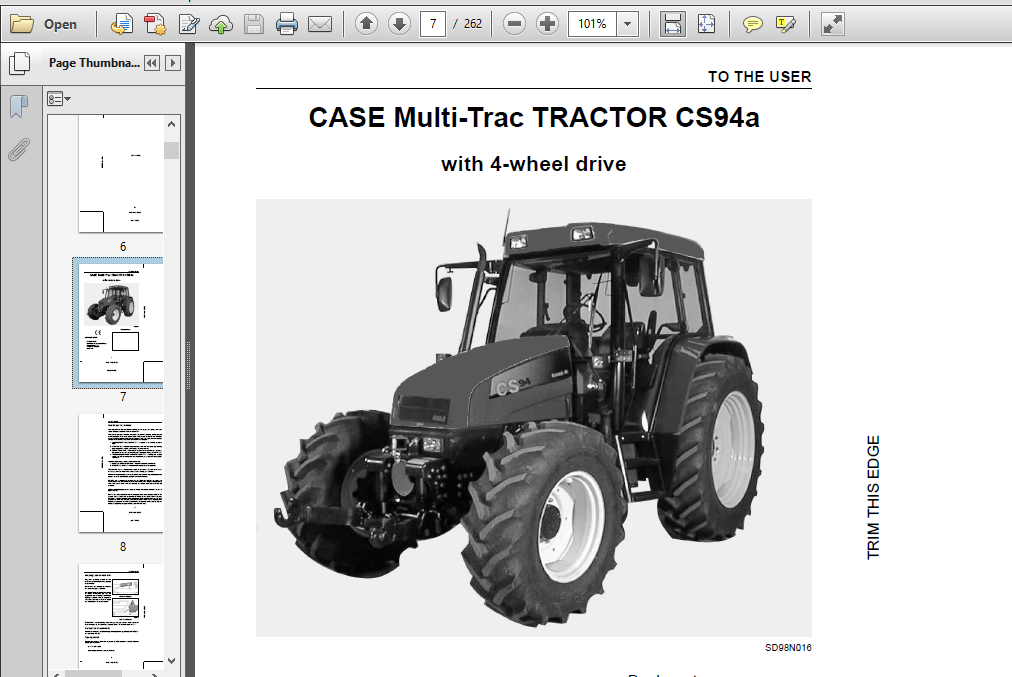Click thumbnail scrollbar up arrow
Screen dimensions: 1012x677
[x=171, y=125]
